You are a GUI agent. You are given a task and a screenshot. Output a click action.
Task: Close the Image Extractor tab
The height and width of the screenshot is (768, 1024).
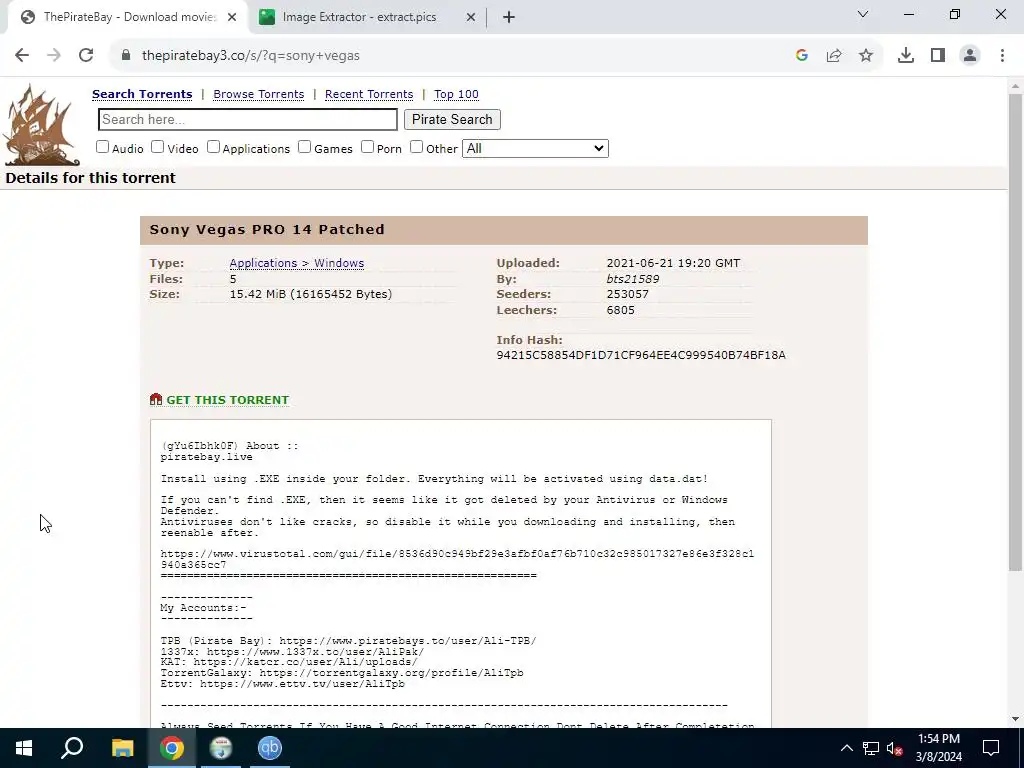pos(471,17)
